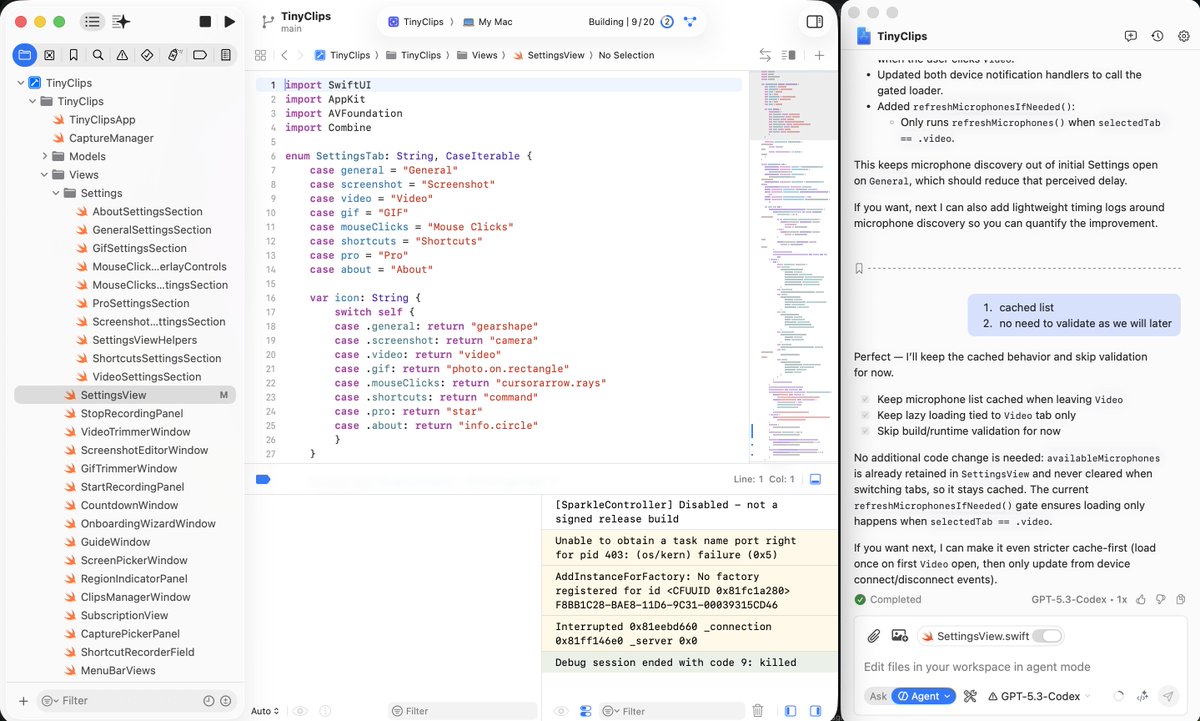Click the No Selection breadcrumb
Image resolution: width=1200 pixels, height=721 pixels.
coord(626,55)
